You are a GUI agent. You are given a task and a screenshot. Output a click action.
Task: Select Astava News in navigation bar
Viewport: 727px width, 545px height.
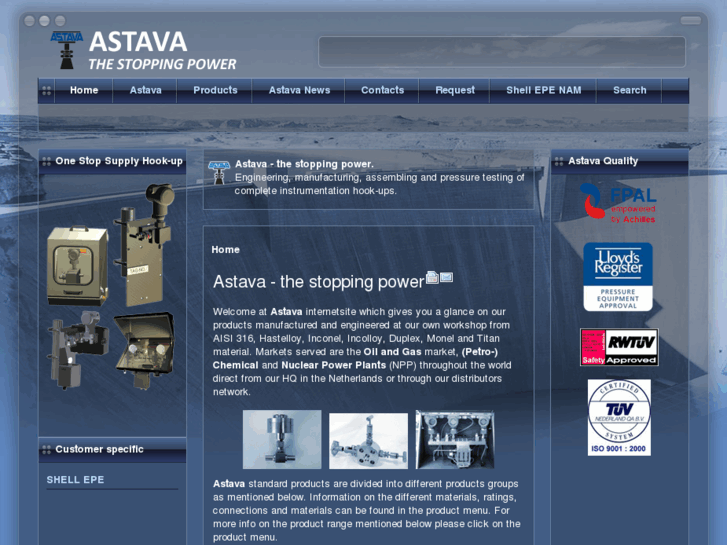tap(300, 90)
